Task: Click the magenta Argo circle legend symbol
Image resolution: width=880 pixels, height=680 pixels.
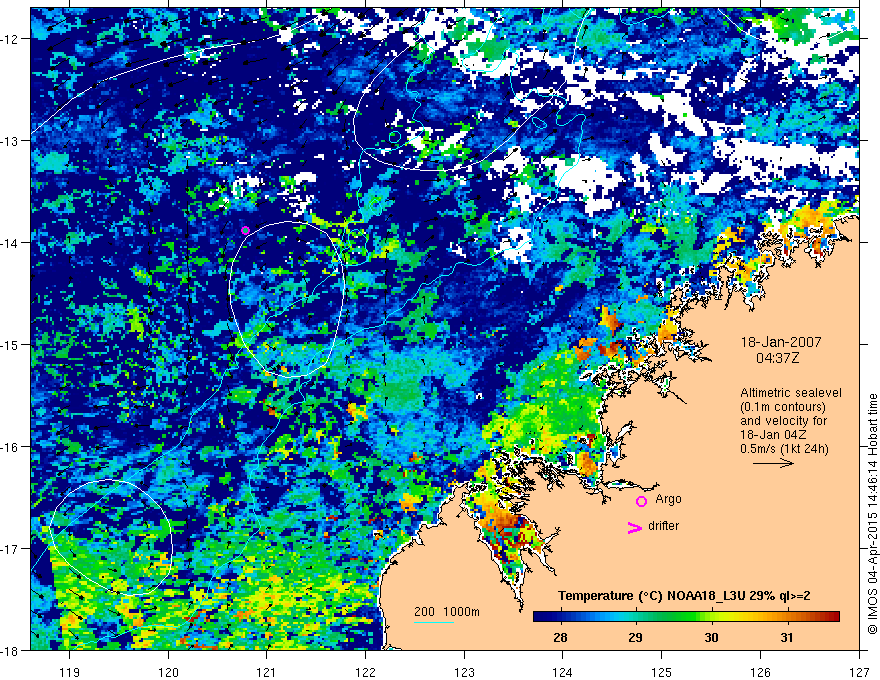Action: 641,501
